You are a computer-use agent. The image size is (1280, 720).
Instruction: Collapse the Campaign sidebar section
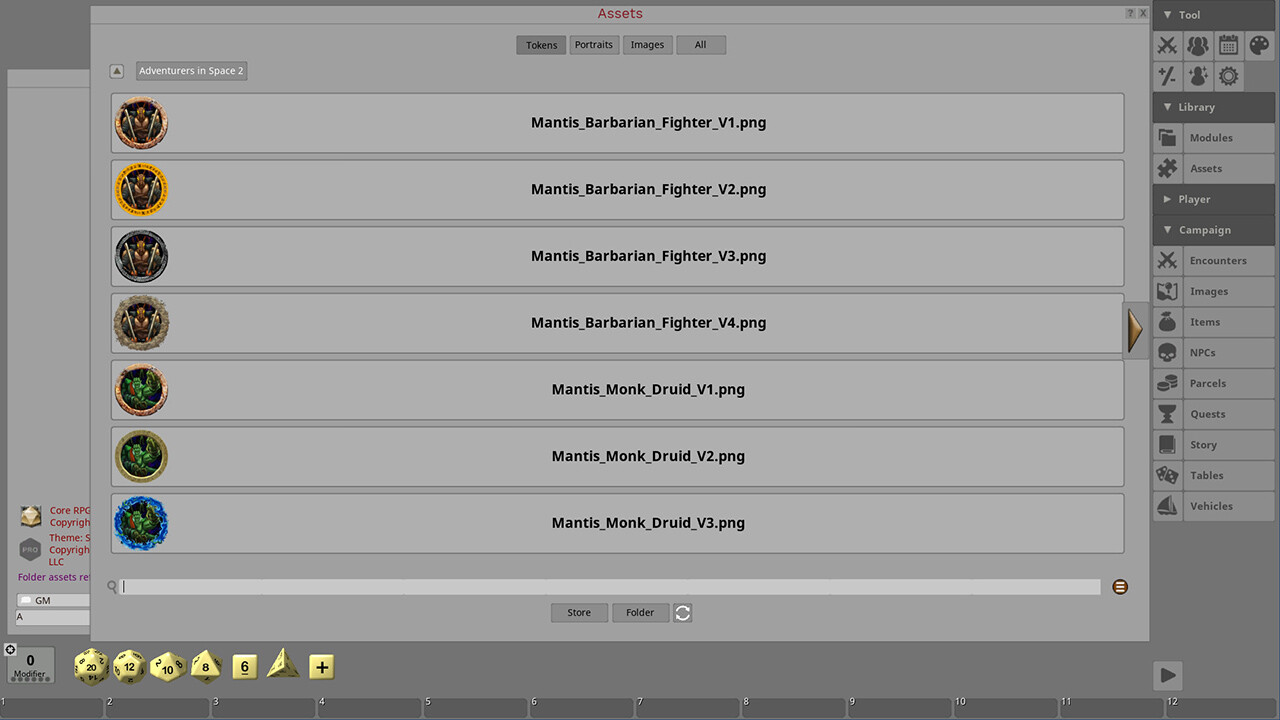1199,230
